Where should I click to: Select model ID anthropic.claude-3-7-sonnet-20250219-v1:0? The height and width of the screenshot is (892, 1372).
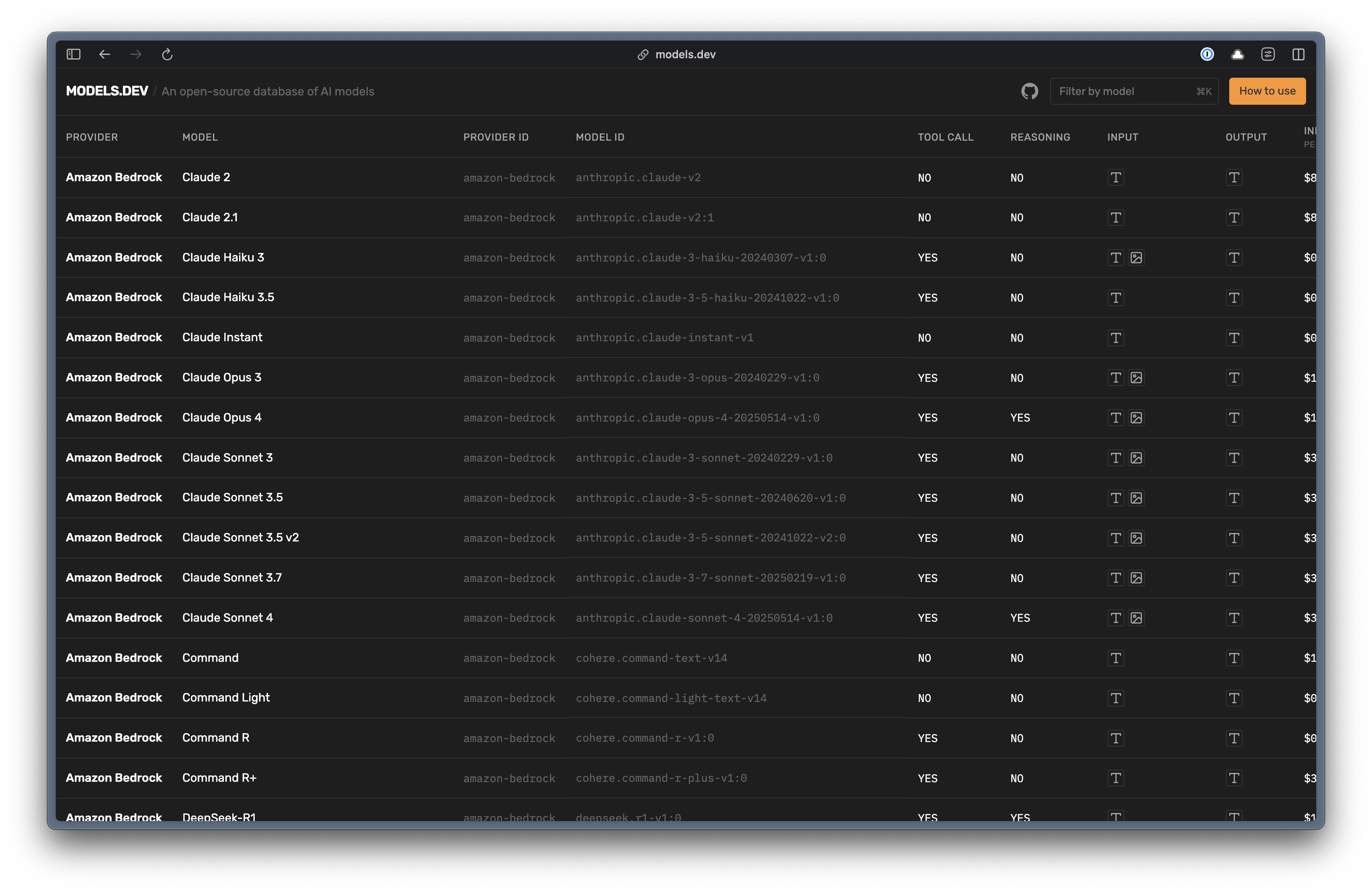click(x=710, y=578)
